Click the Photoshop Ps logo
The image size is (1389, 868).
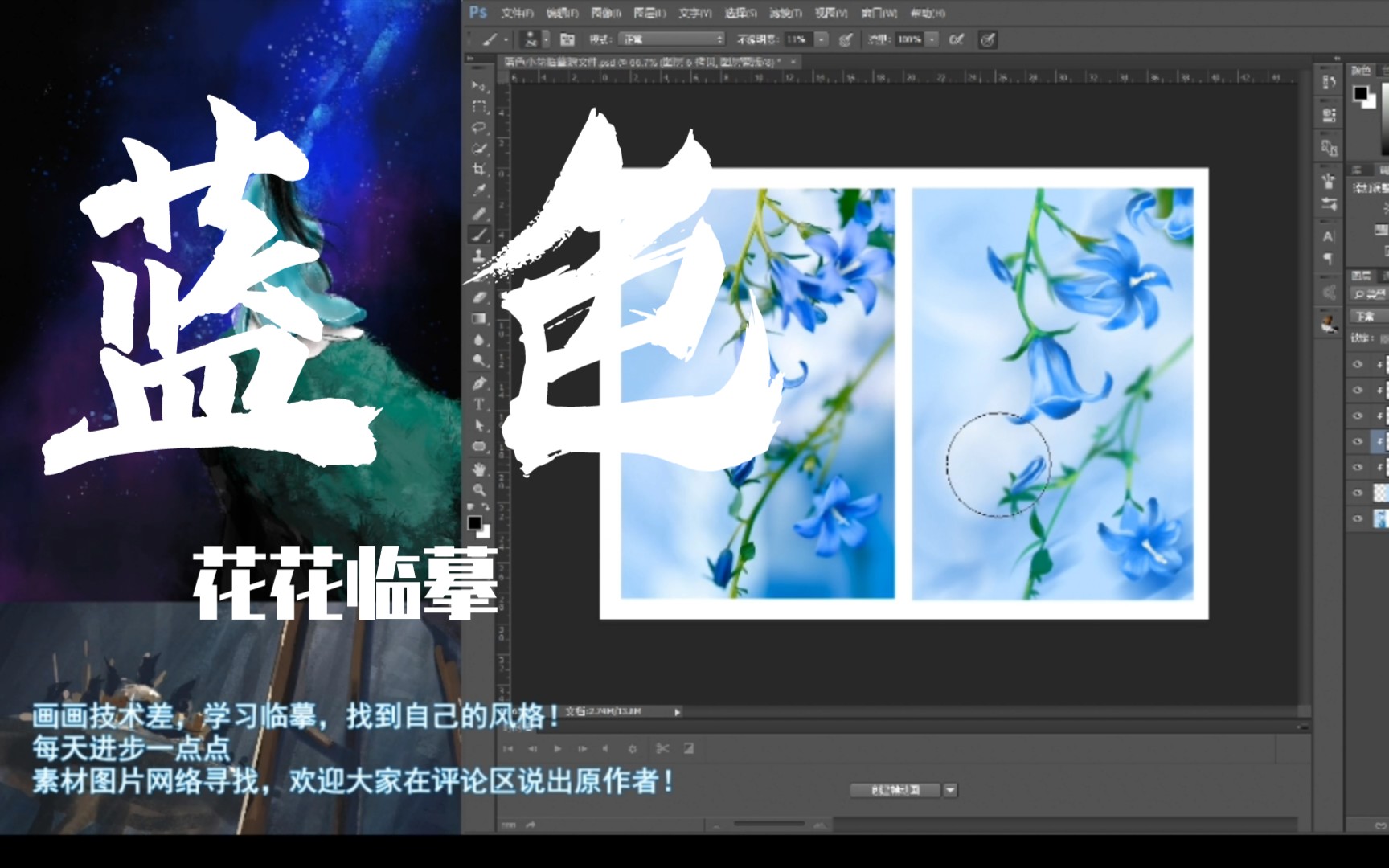click(478, 13)
